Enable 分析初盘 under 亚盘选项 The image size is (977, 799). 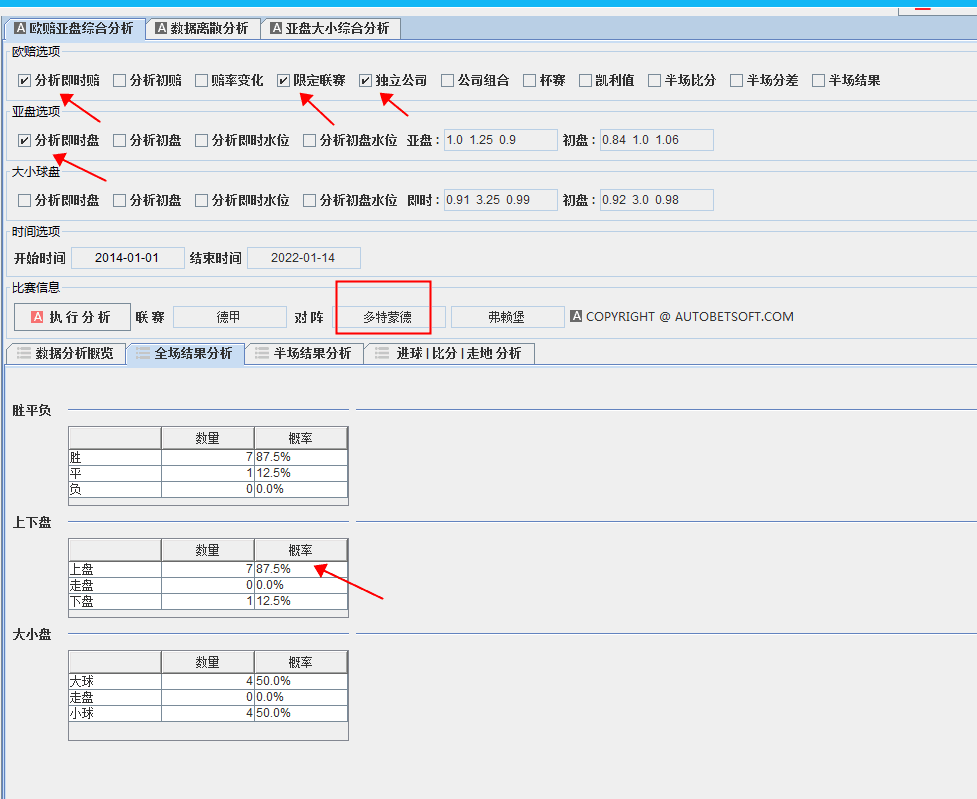click(120, 141)
